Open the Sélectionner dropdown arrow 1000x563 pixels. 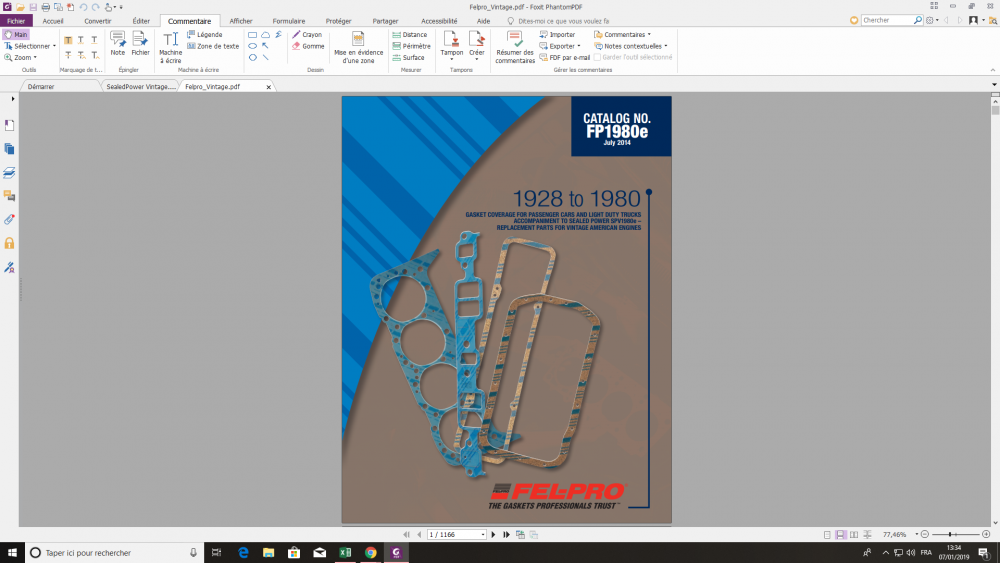click(x=54, y=46)
